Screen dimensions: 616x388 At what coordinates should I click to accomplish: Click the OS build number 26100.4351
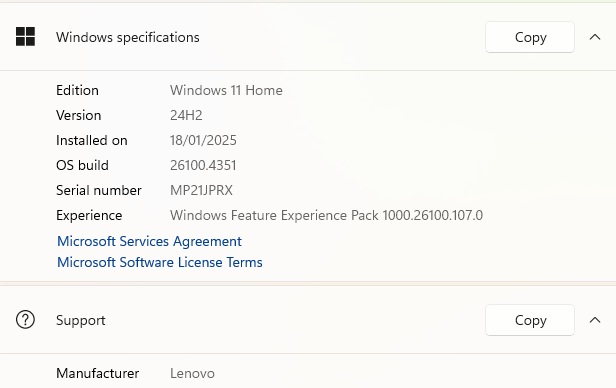click(x=203, y=165)
